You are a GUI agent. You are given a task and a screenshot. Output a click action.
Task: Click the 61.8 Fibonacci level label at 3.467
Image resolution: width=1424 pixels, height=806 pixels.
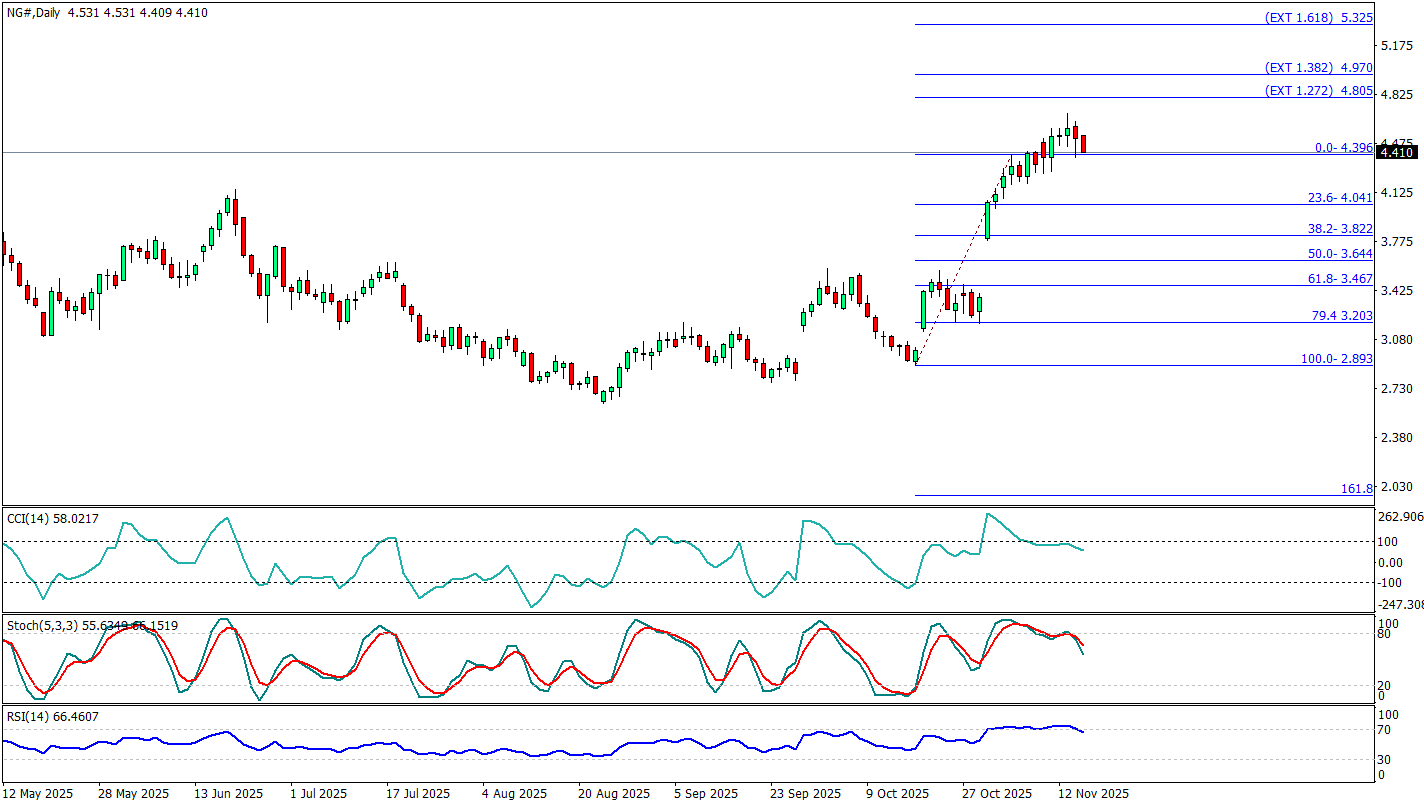click(x=1340, y=279)
